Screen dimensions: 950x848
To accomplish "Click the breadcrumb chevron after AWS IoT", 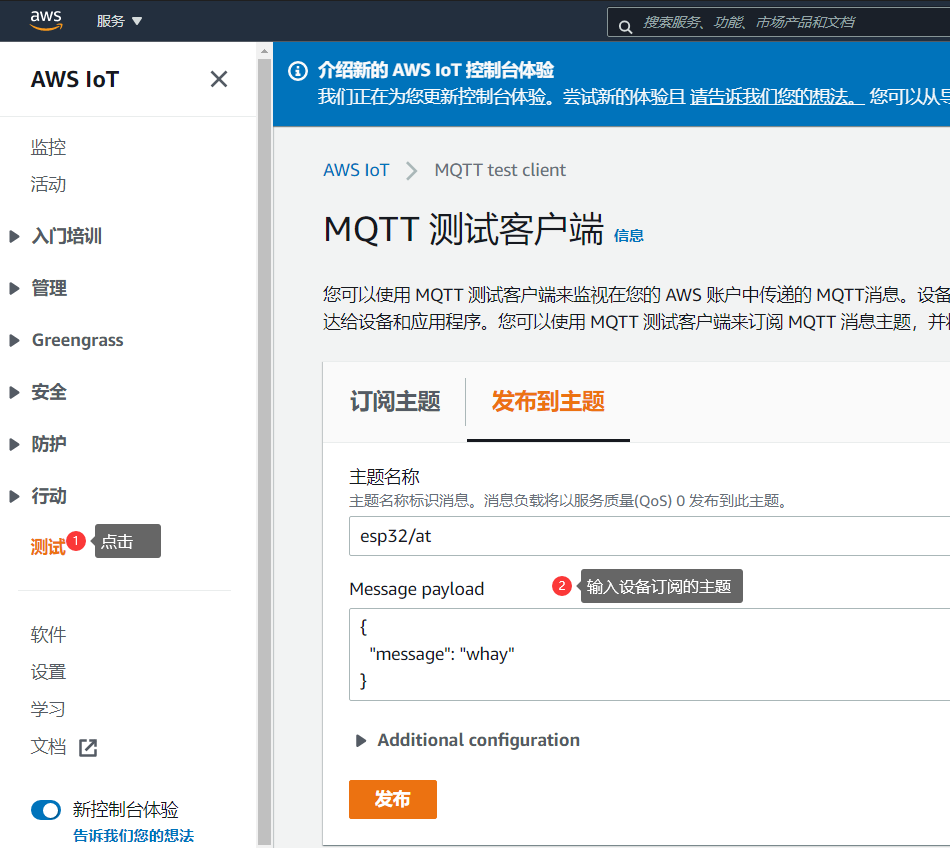I will pyautogui.click(x=410, y=170).
